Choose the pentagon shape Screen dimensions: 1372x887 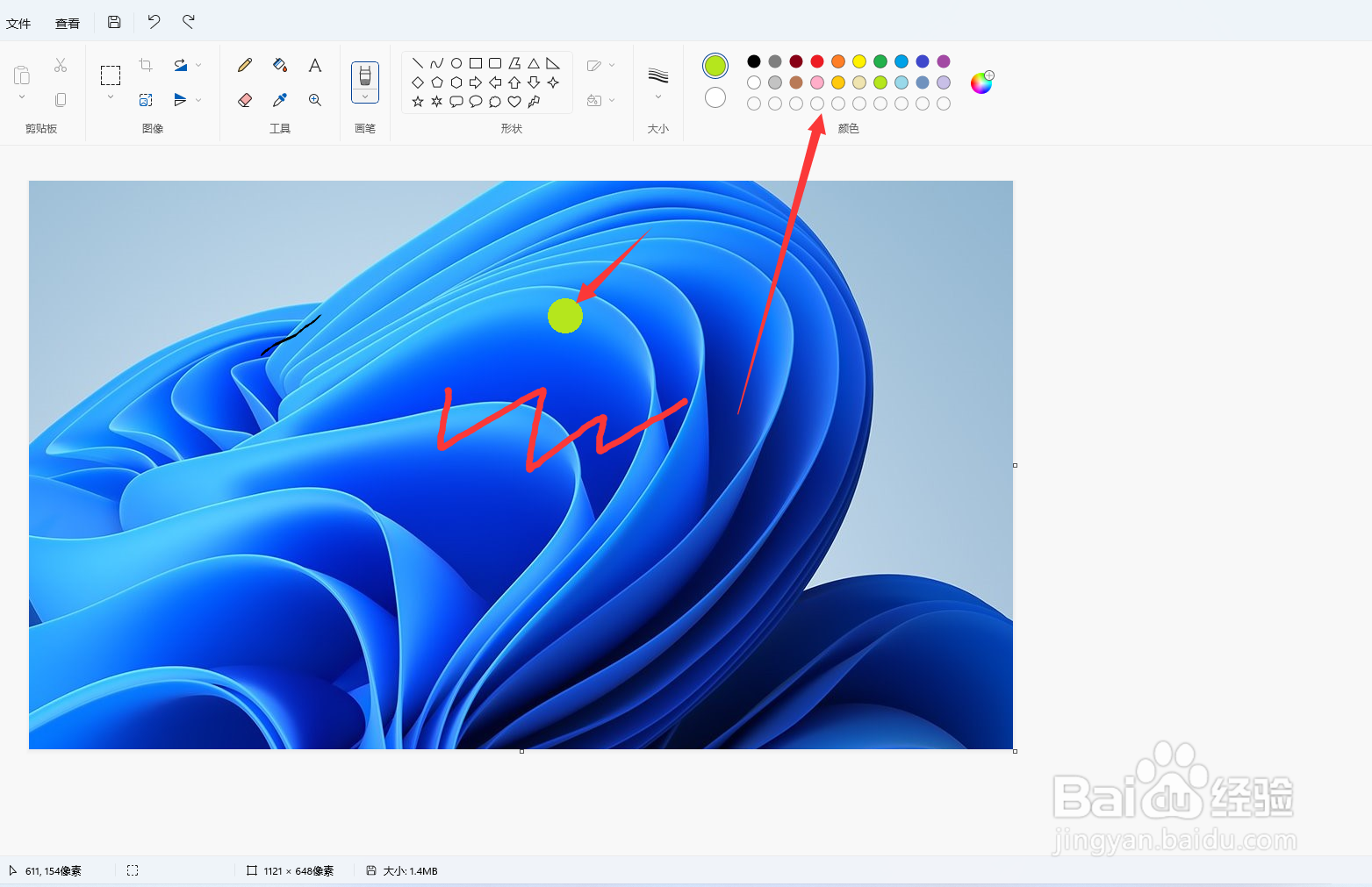(x=437, y=82)
